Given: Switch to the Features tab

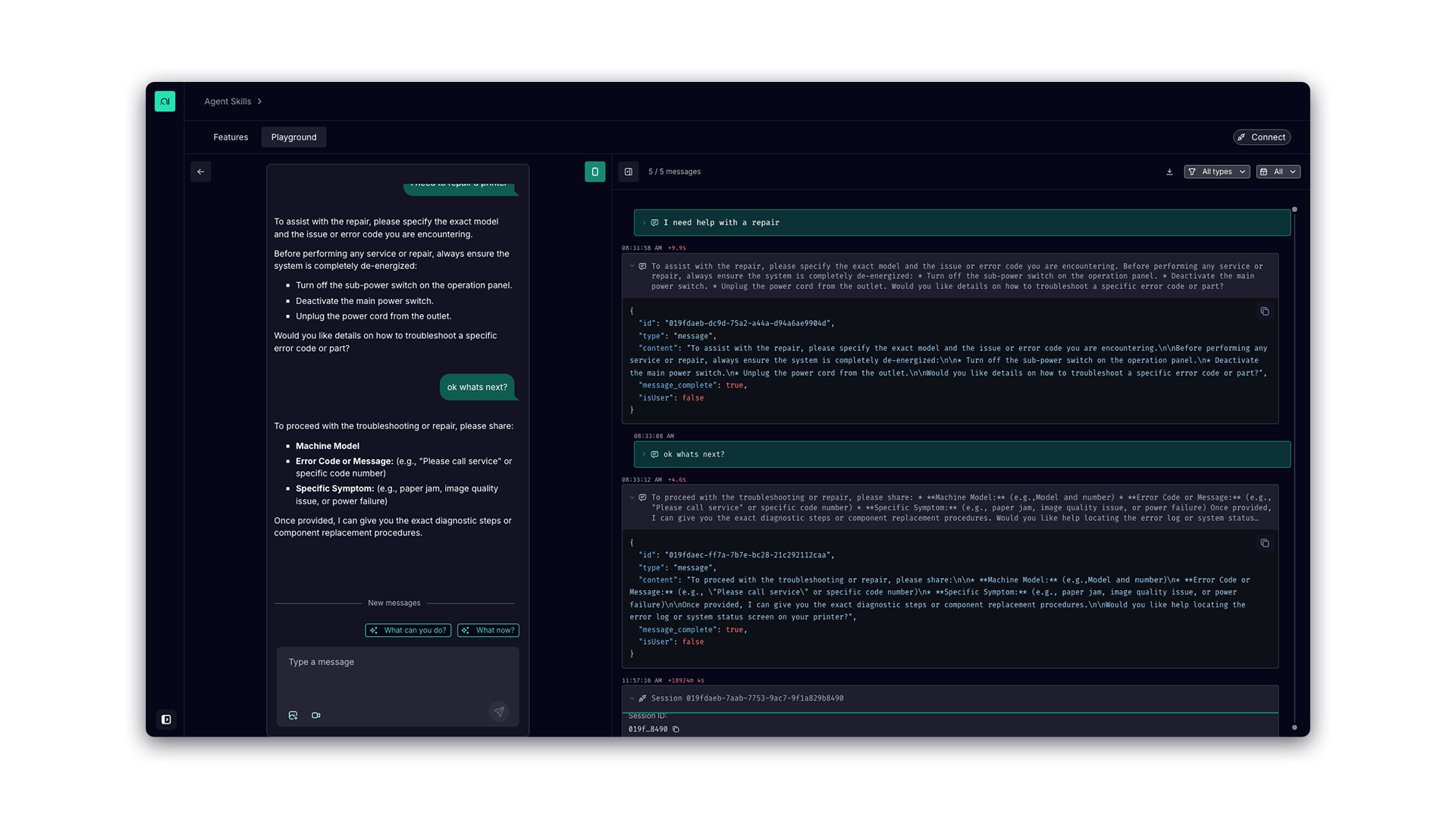Looking at the screenshot, I should click(231, 137).
